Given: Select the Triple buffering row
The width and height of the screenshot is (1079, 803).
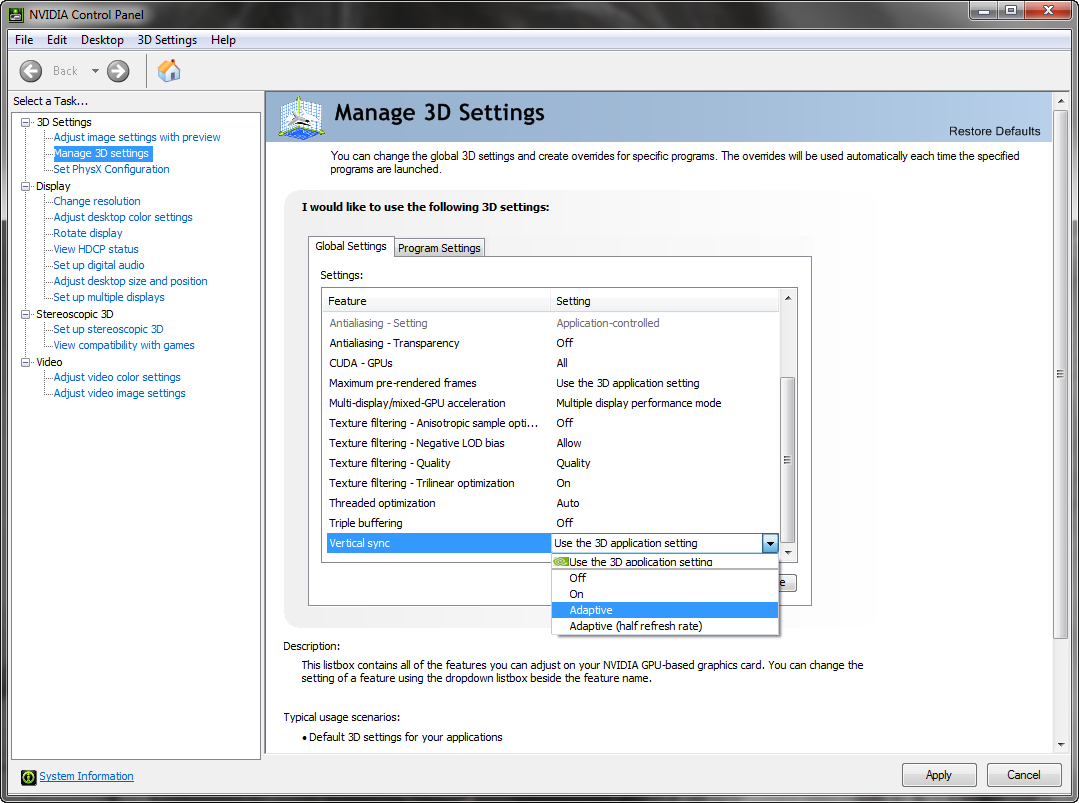Looking at the screenshot, I should [552, 523].
